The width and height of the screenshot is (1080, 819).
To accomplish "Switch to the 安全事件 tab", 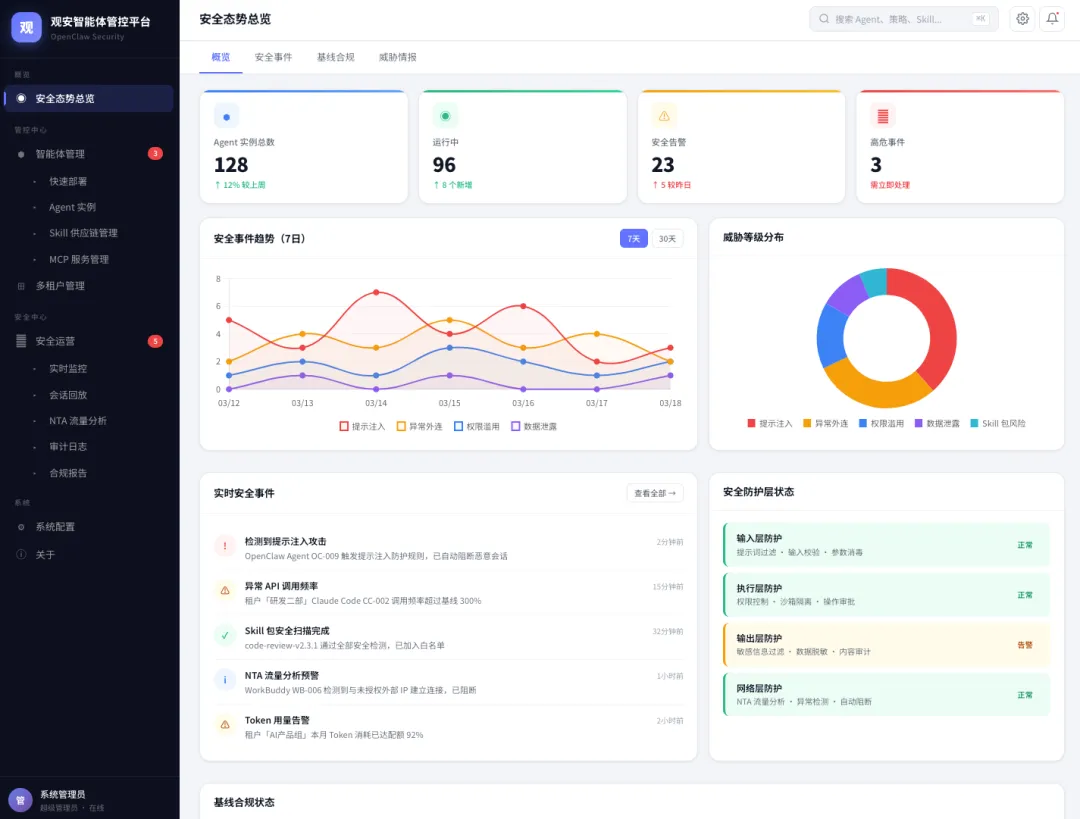I will 273,57.
